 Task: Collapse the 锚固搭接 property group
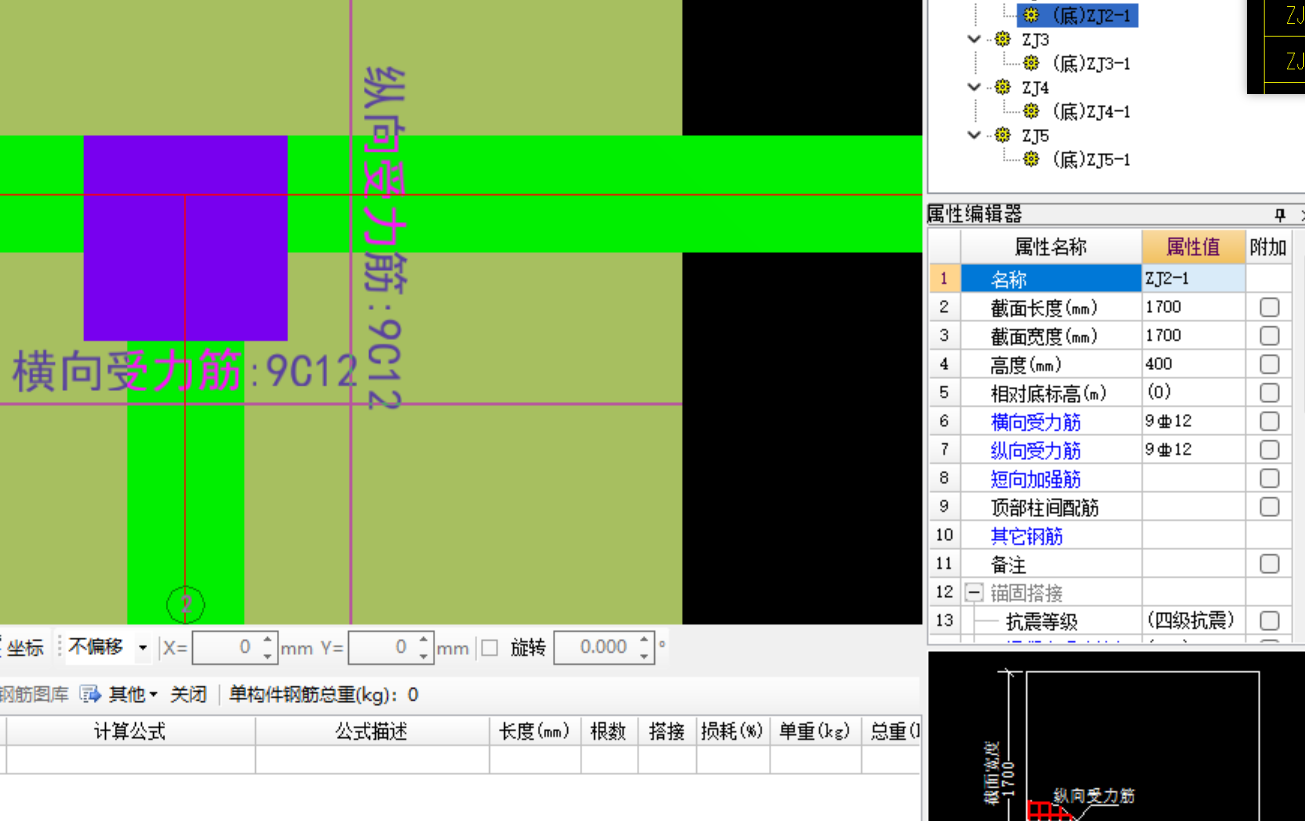pos(974,593)
